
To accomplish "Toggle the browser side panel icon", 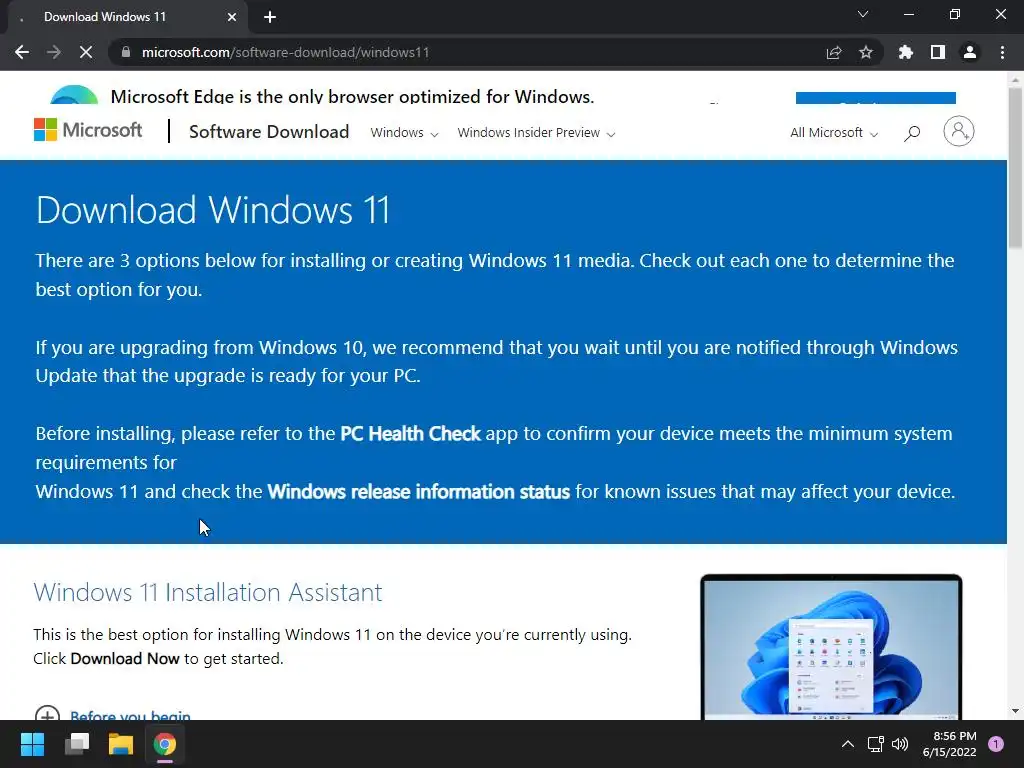I will click(938, 52).
